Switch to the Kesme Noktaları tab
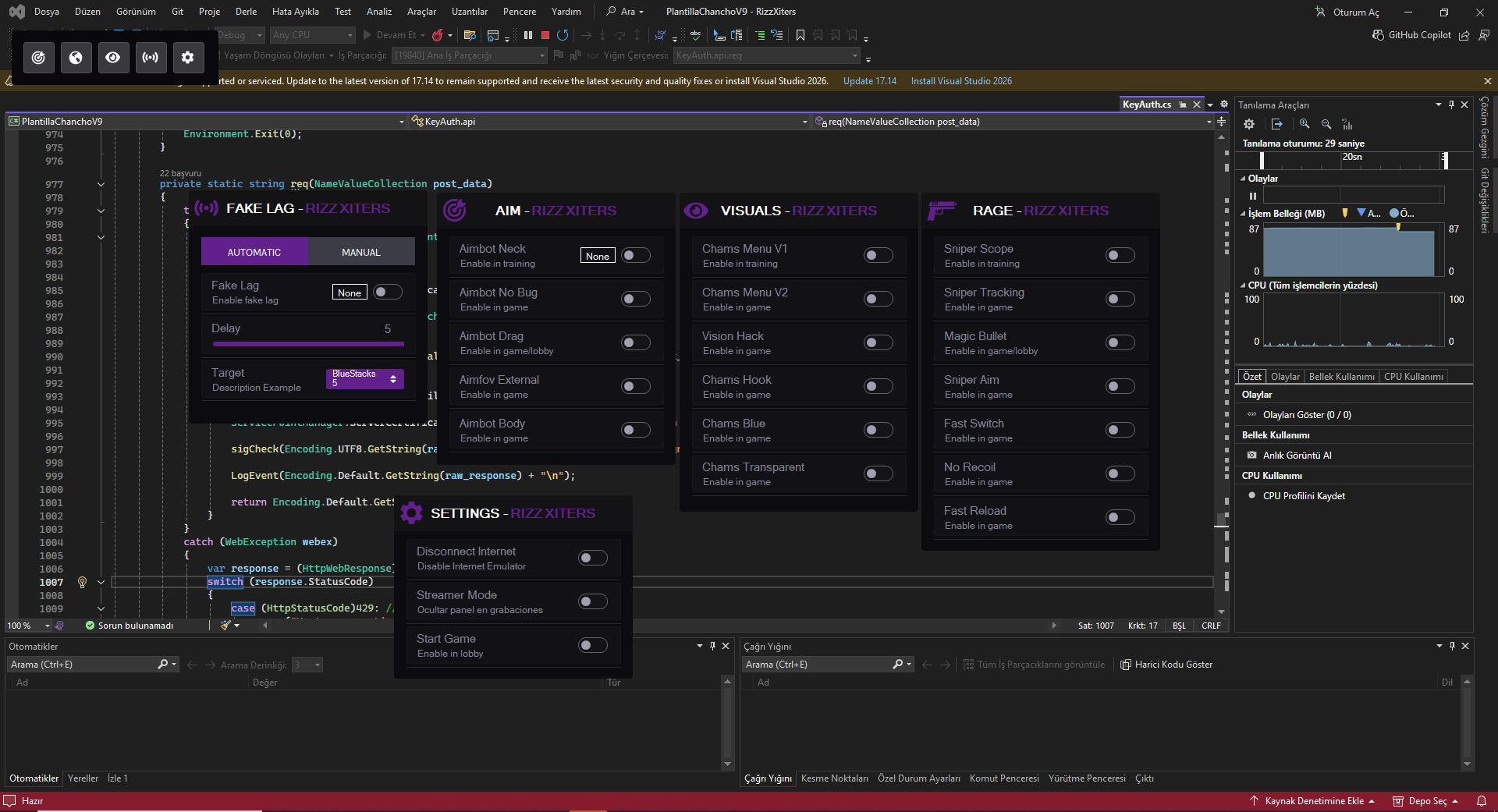 click(835, 778)
